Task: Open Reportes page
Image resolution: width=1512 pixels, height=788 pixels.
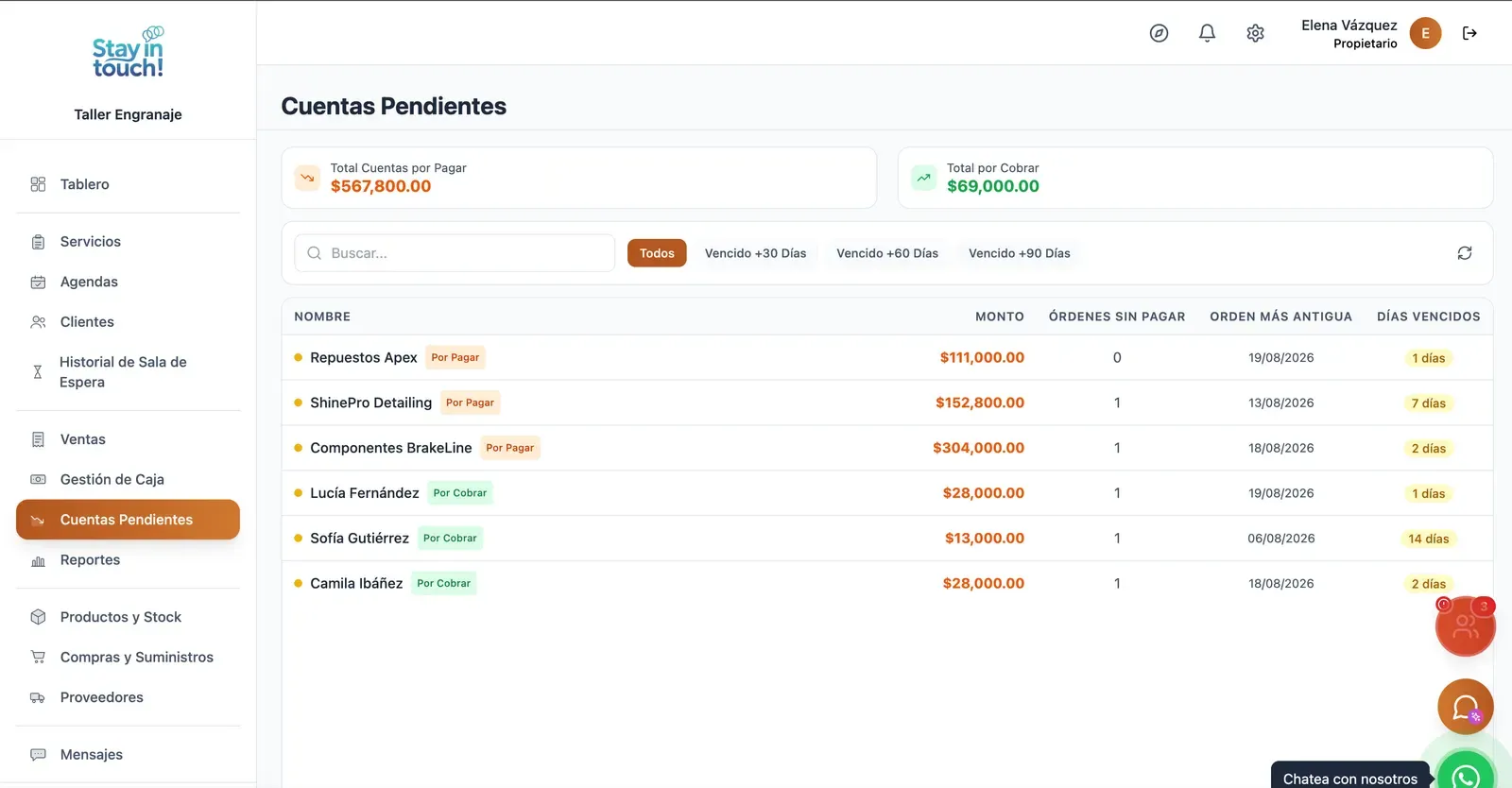Action: coord(129,560)
